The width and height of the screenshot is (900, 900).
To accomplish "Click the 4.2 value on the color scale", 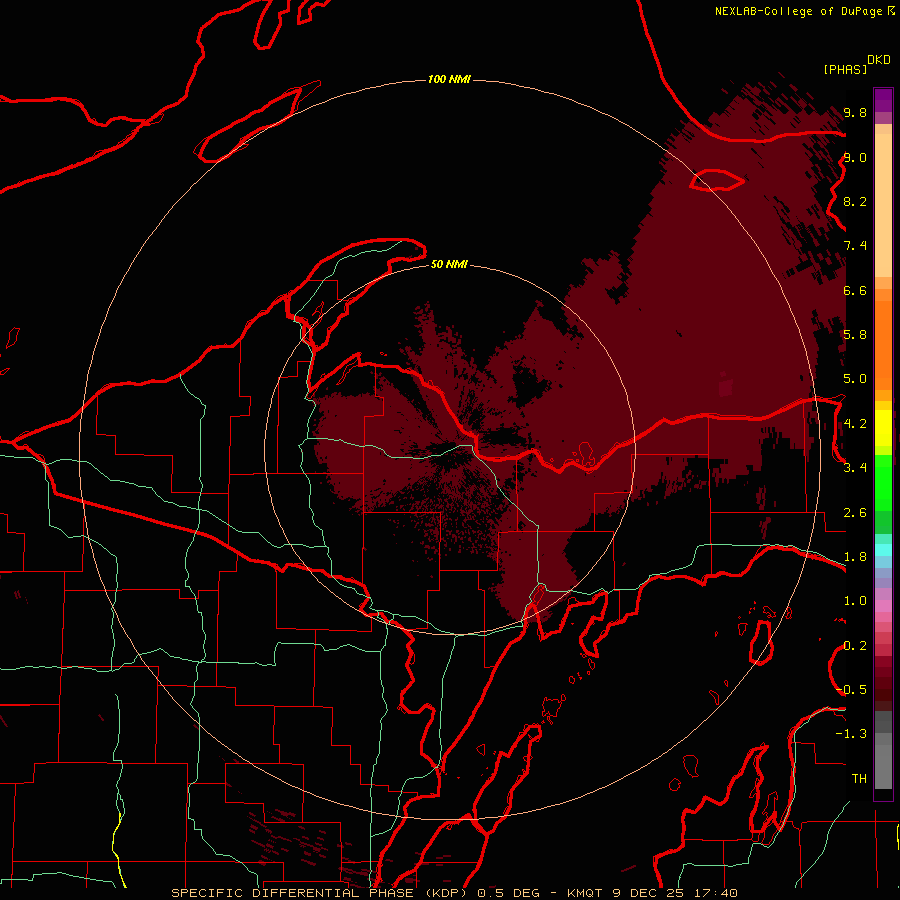I will pos(855,424).
